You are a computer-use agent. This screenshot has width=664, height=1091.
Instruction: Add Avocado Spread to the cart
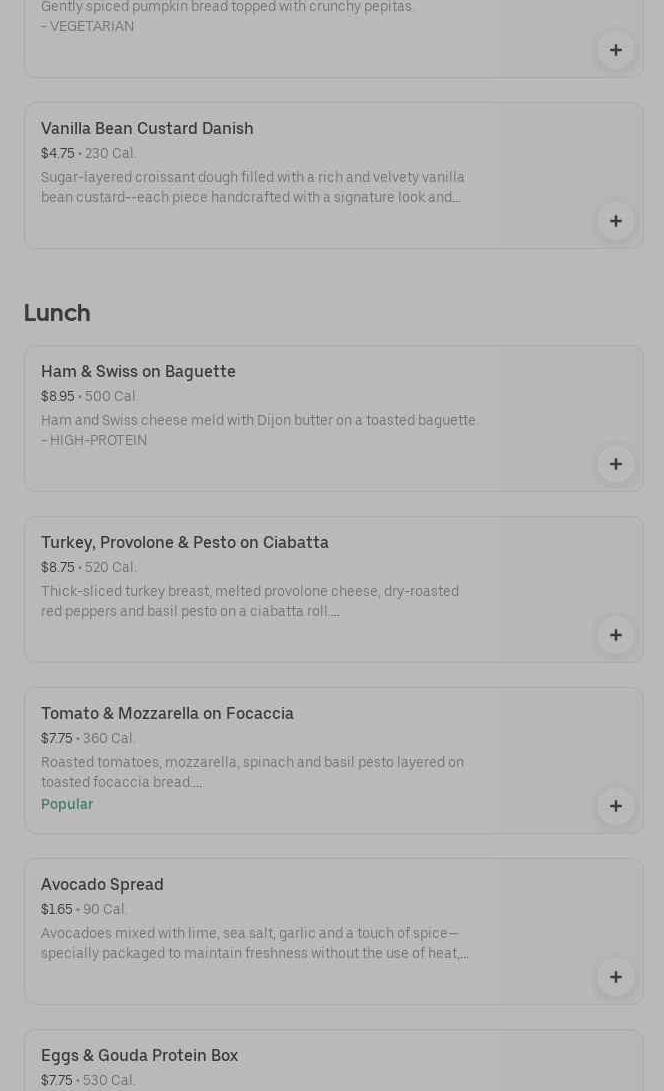point(616,977)
